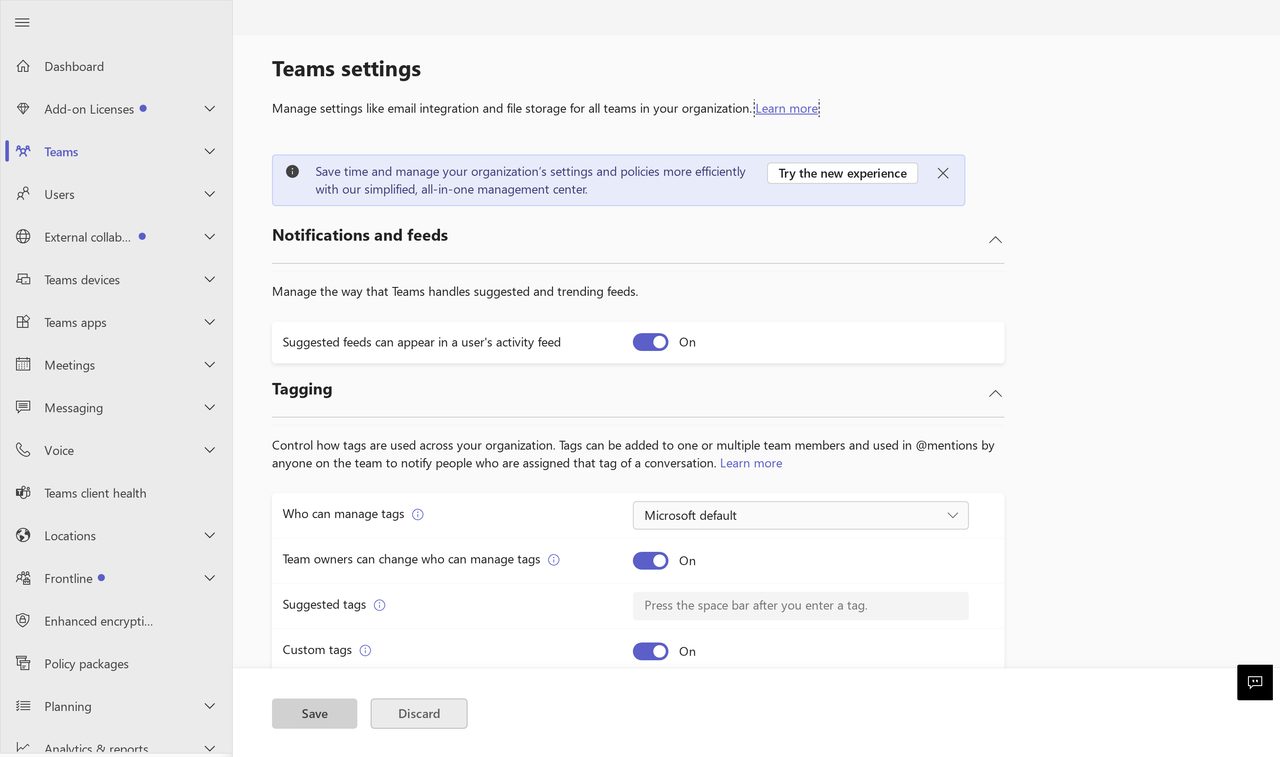Screen dimensions: 1280x757
Task: Click the Enhanced encryption shield icon
Action: pos(23,621)
